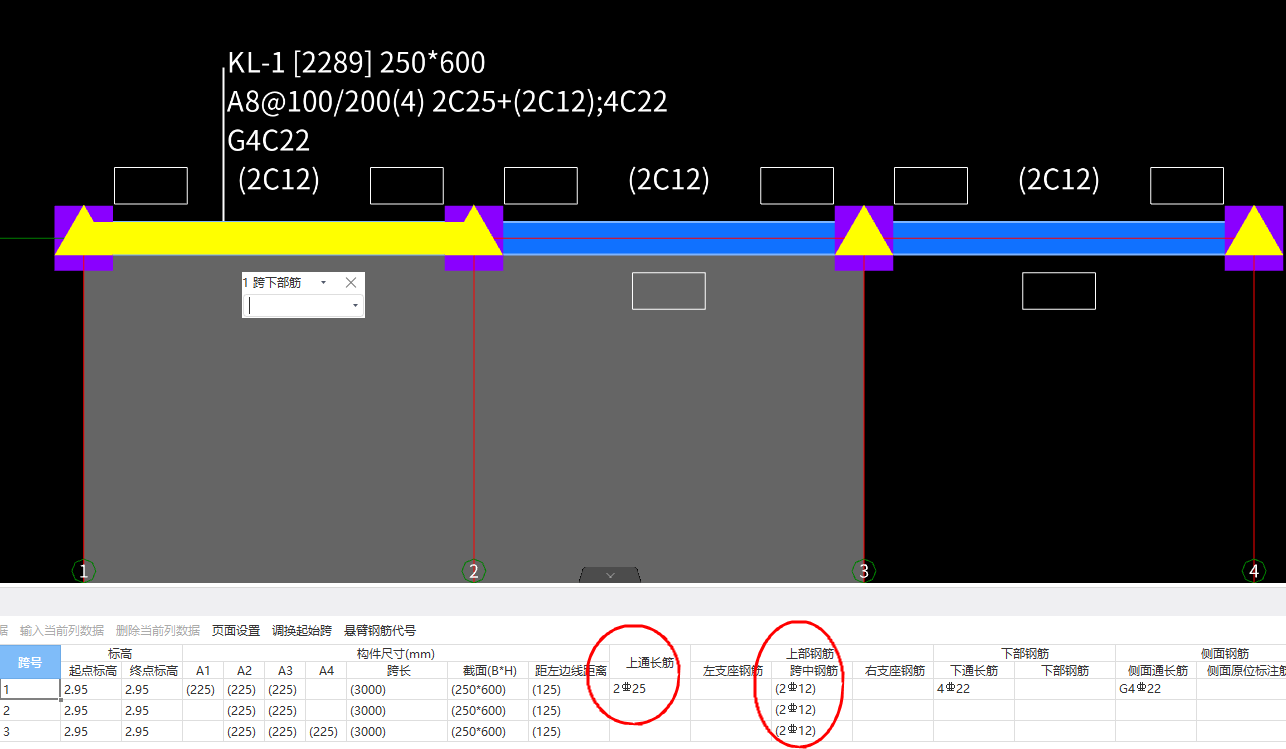Click span 3 bottom rebar annotation box
1286x749 pixels.
click(1059, 291)
